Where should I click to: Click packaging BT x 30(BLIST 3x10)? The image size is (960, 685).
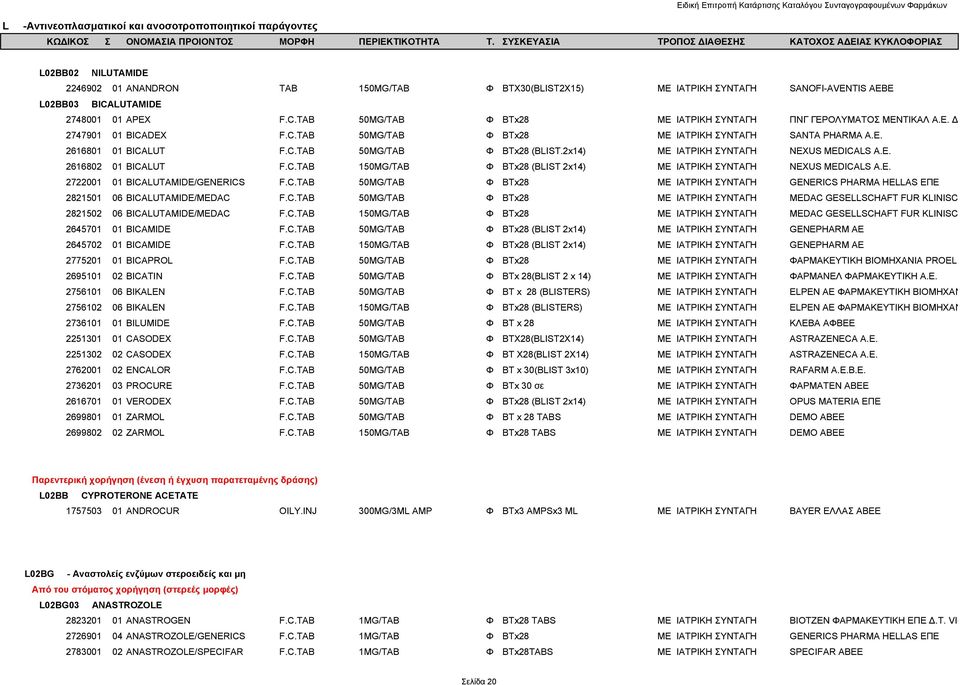[545, 370]
